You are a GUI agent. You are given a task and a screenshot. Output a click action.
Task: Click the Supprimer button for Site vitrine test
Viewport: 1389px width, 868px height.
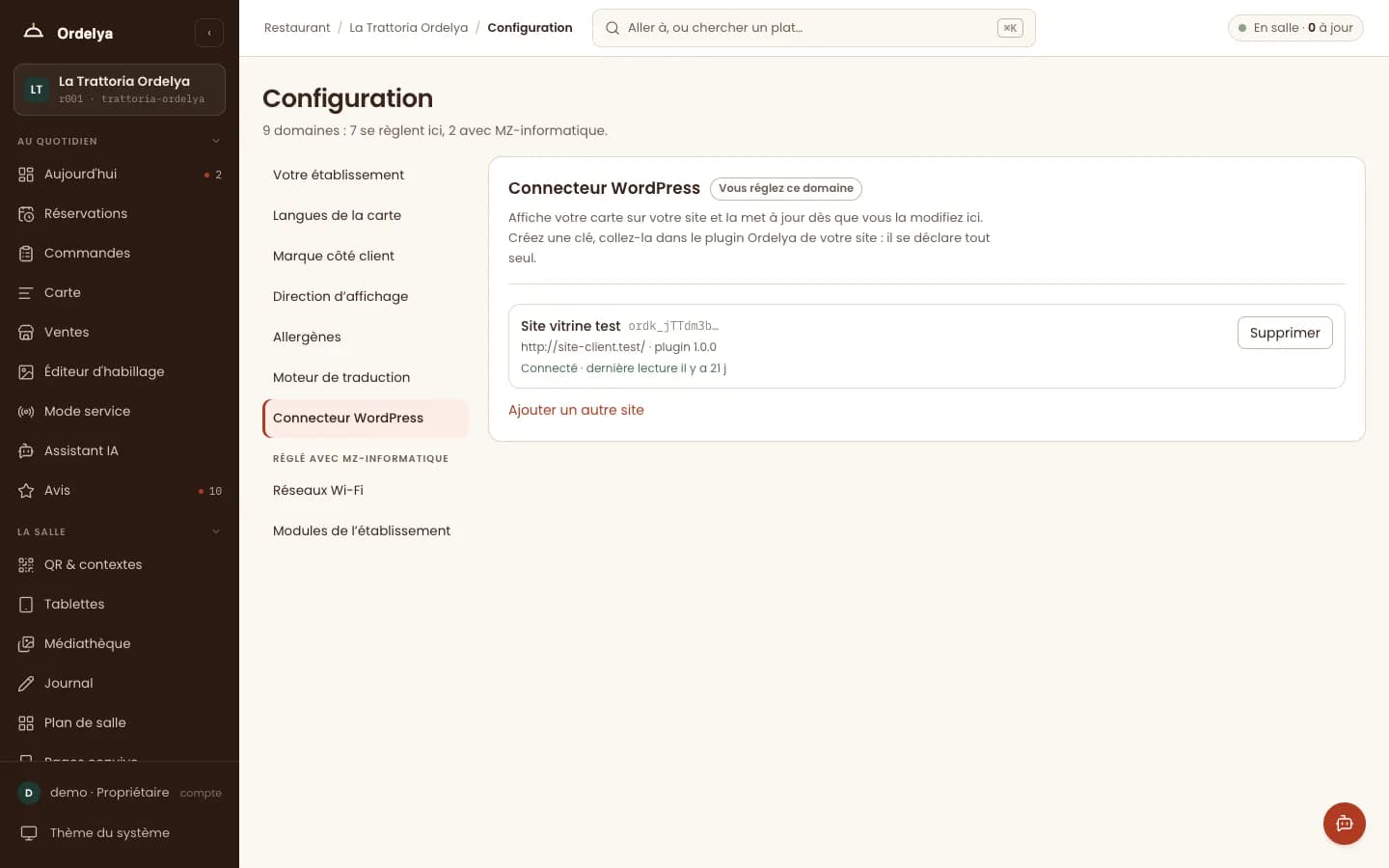[1285, 333]
